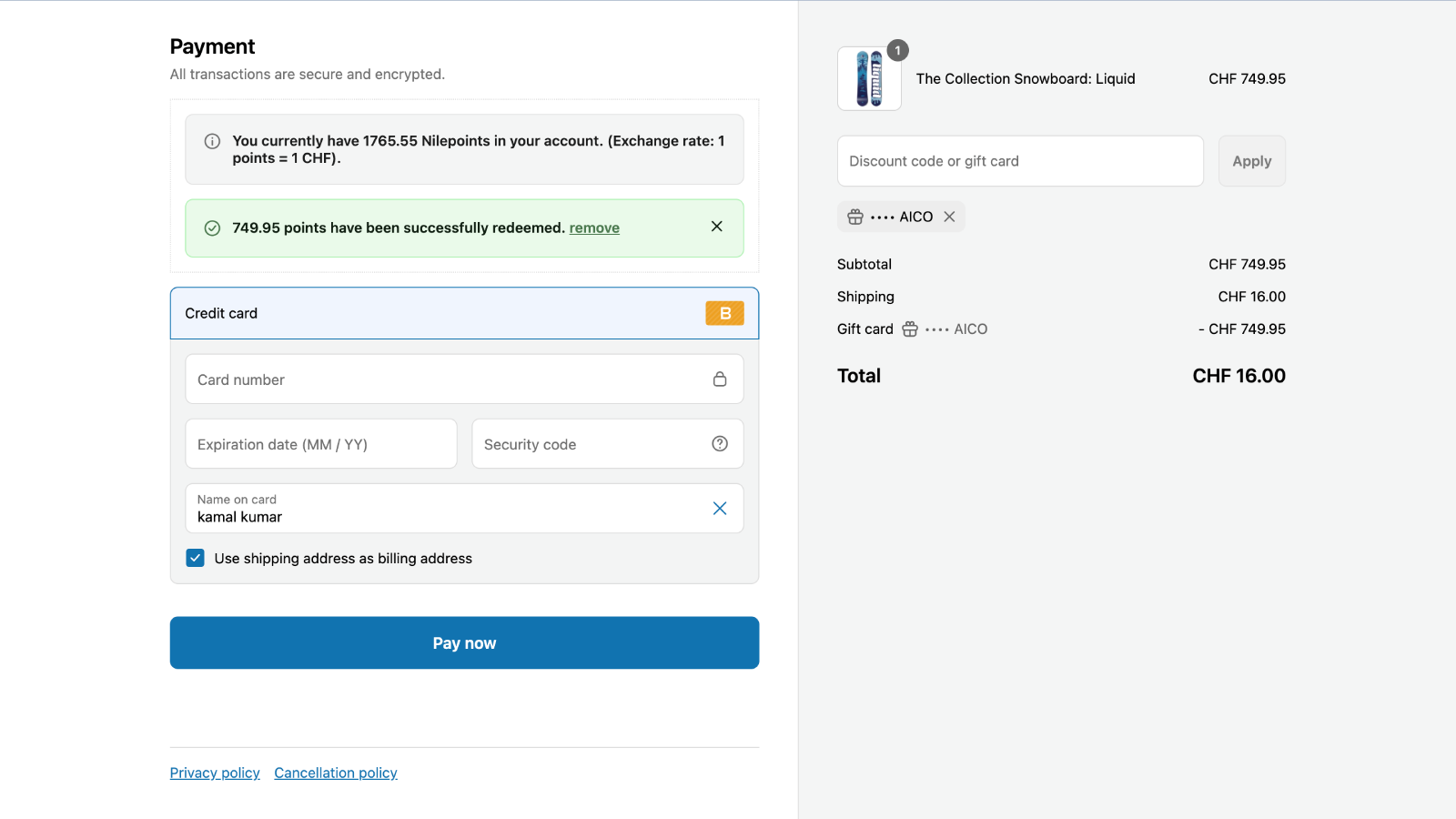The width and height of the screenshot is (1456, 819).
Task: Click the Apply discount button
Action: (x=1252, y=161)
